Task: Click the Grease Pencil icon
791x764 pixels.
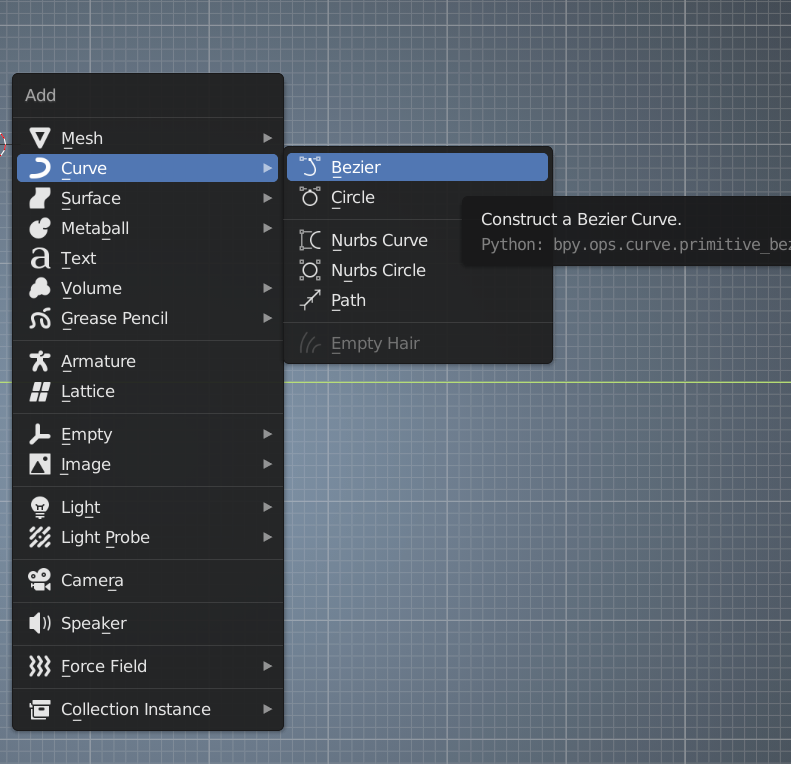Action: pyautogui.click(x=40, y=318)
